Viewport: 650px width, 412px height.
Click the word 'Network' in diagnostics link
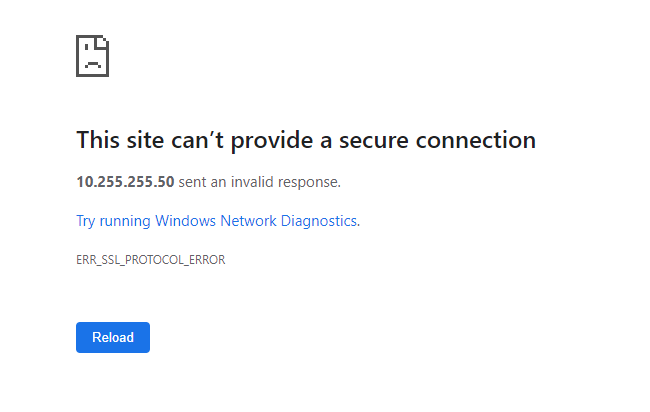pyautogui.click(x=248, y=221)
